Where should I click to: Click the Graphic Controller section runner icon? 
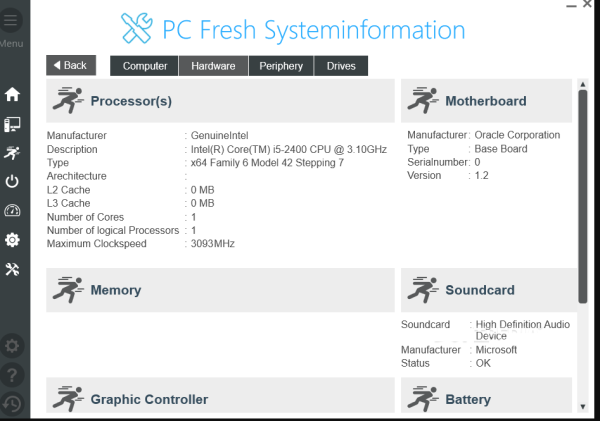(x=68, y=399)
